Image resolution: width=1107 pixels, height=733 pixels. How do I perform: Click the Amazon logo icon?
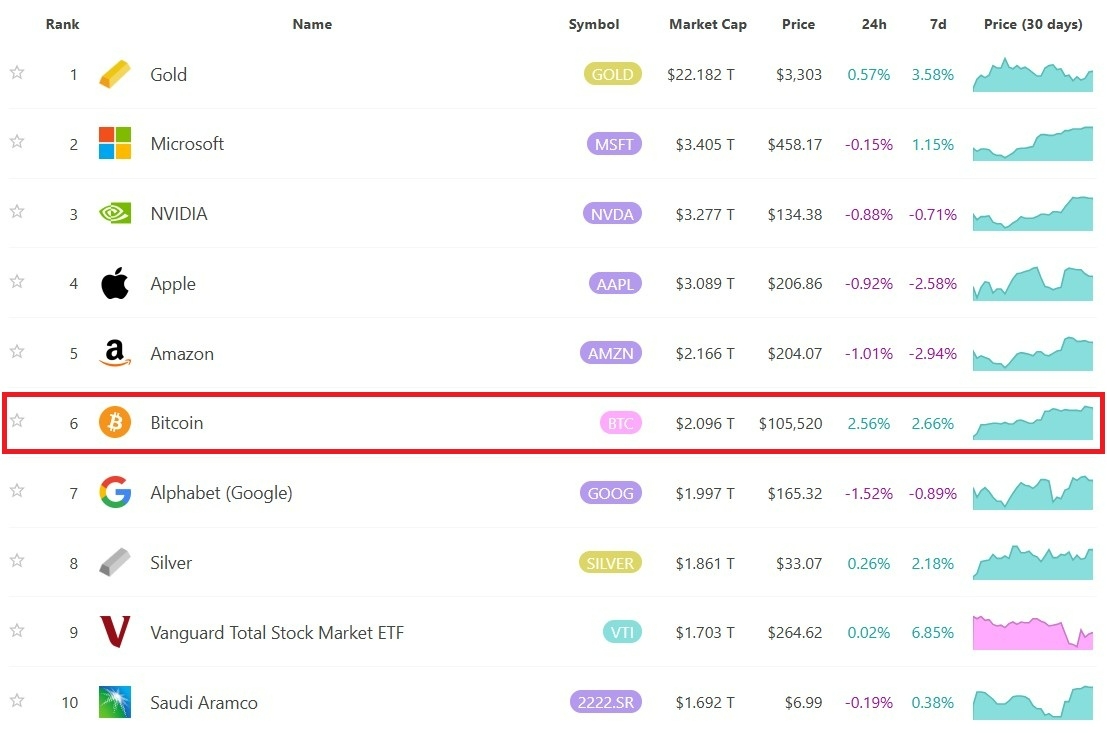pos(114,353)
